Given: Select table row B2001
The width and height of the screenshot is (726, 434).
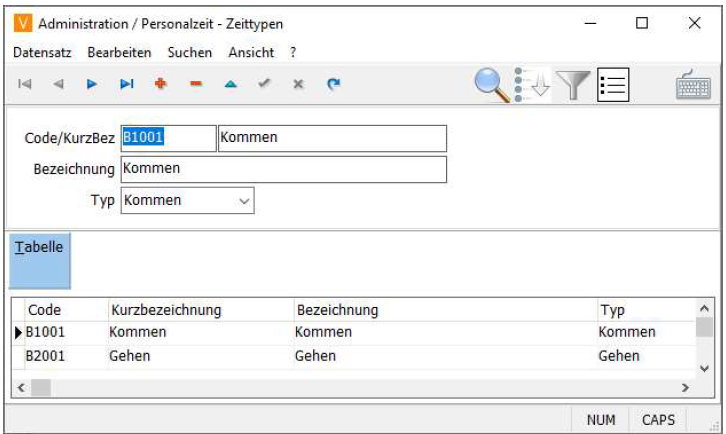Looking at the screenshot, I should pos(354,357).
